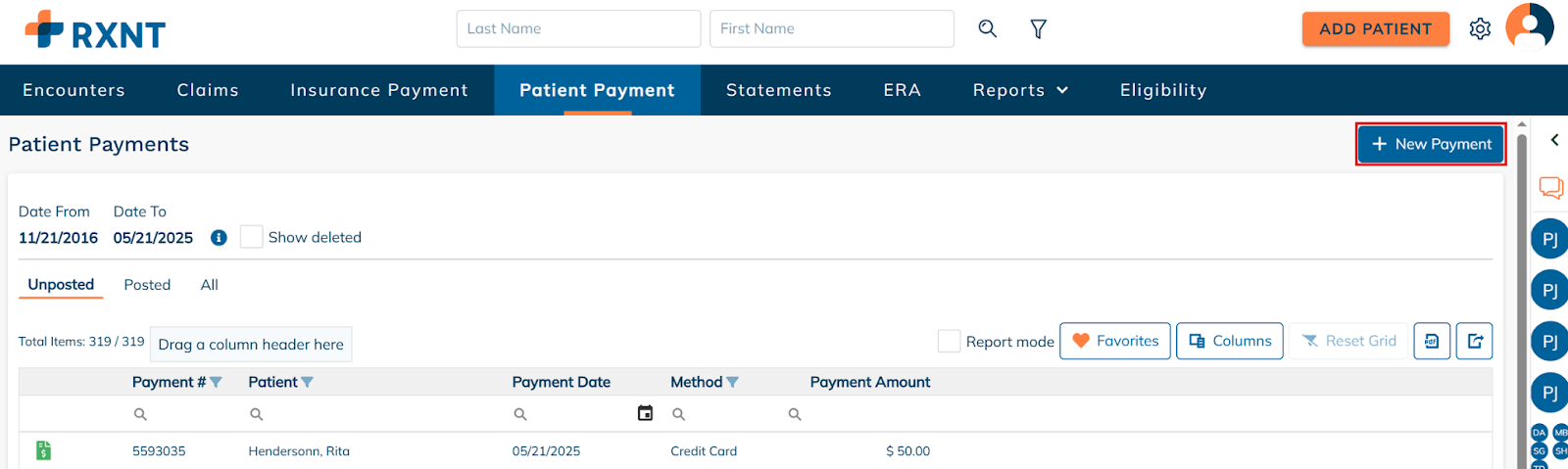1568x469 pixels.
Task: Click the New Payment button
Action: pyautogui.click(x=1431, y=144)
